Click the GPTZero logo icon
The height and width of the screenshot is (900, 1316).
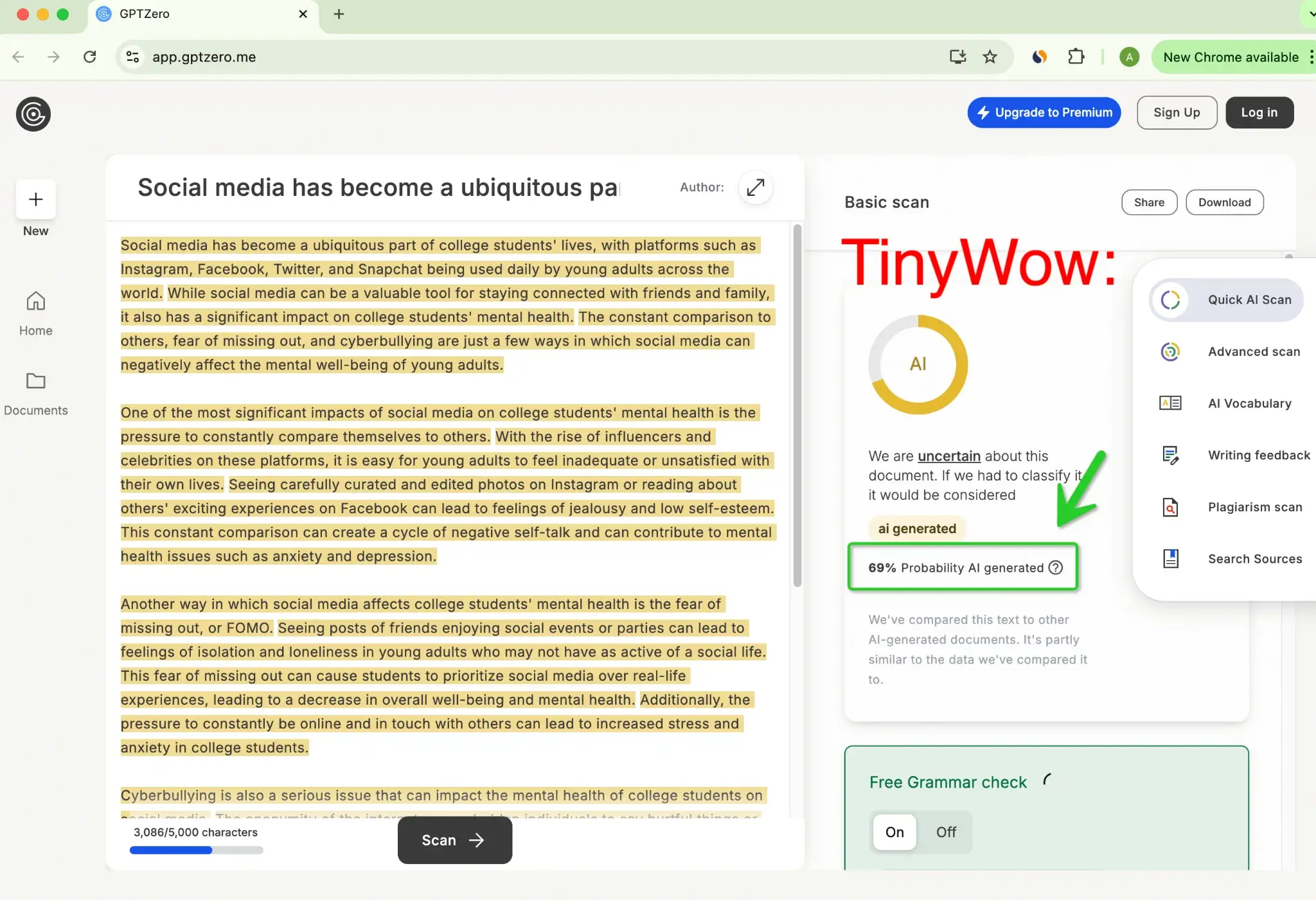point(33,114)
